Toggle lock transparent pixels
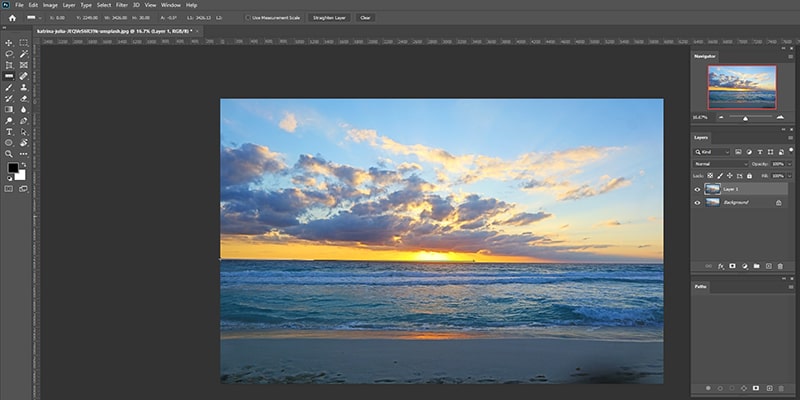Screen dimensions: 800x400 click(710, 176)
